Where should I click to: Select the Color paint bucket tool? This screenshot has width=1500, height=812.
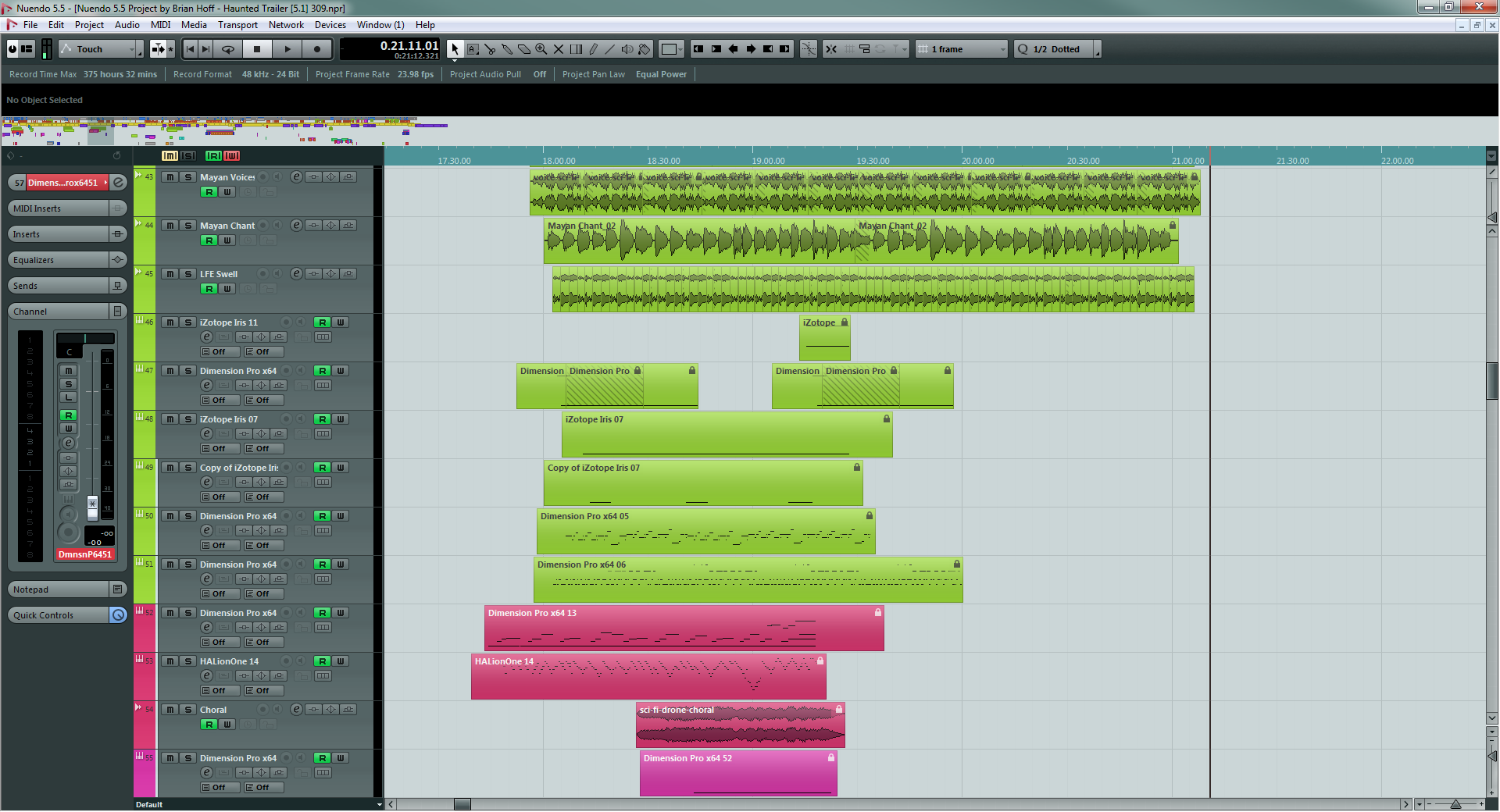point(645,49)
